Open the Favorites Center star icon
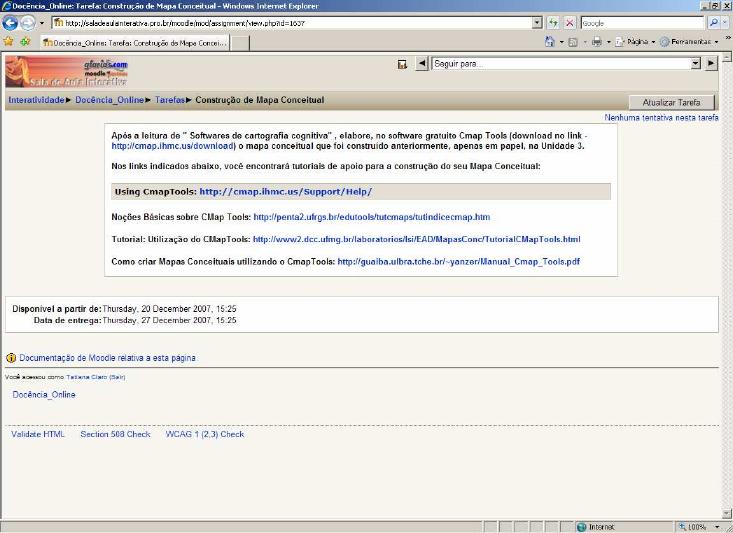The width and height of the screenshot is (733, 533). (x=9, y=42)
